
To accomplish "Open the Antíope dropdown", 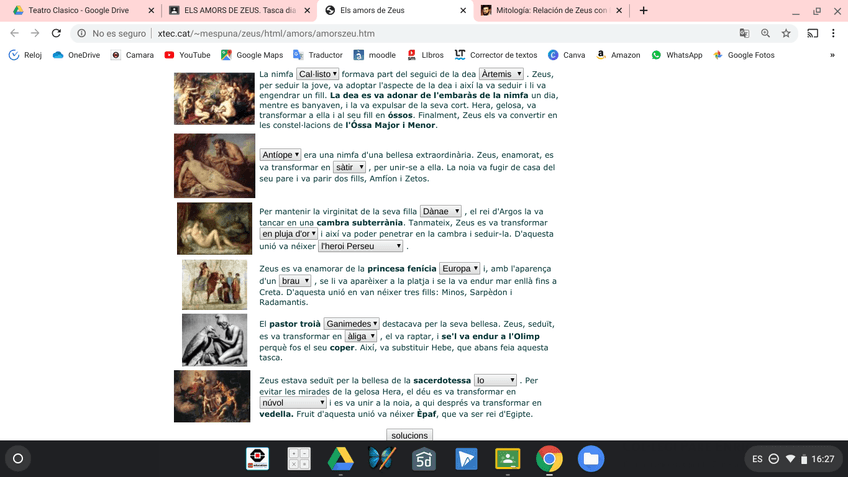I will pos(280,155).
